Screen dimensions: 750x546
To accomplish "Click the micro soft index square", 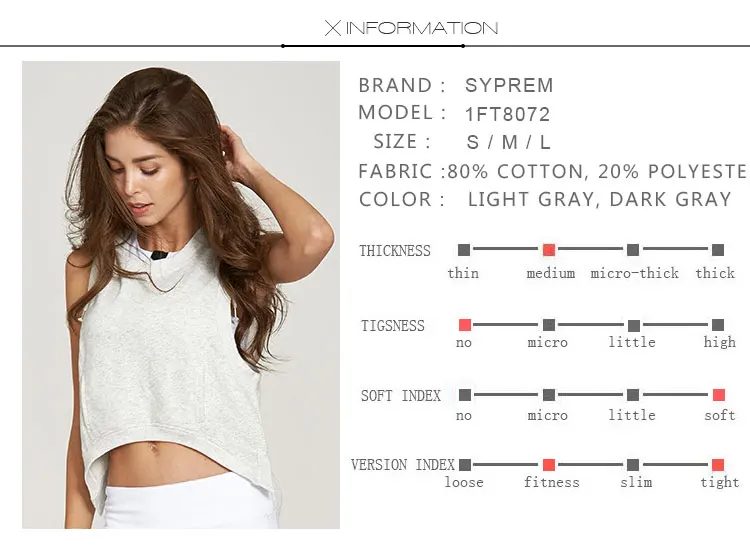I will [x=549, y=395].
